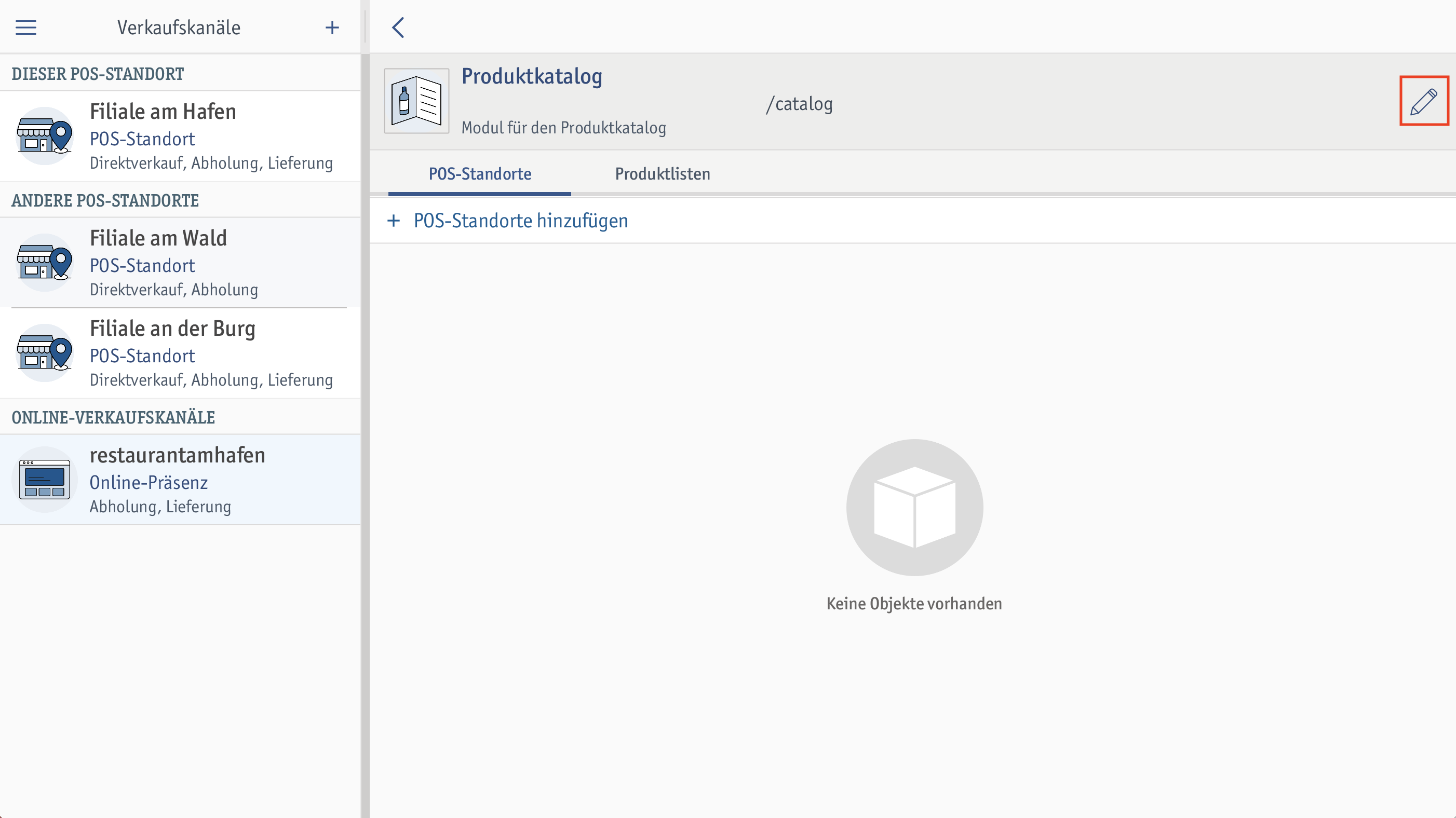Screen dimensions: 1456x818
Task: Click the DIESER POS-STANDORT section header
Action: 97,74
